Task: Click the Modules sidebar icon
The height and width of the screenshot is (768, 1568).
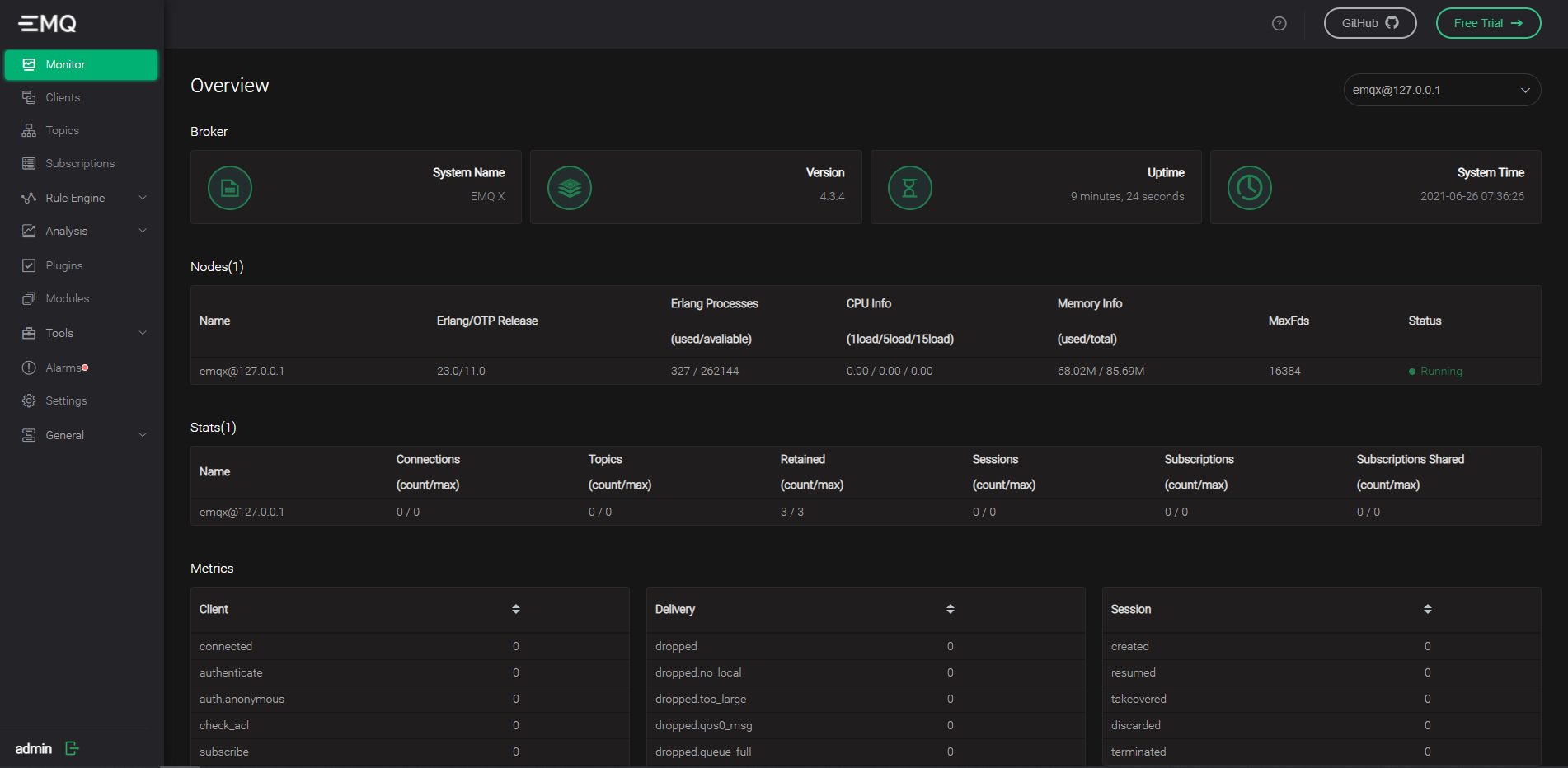Action: (x=29, y=298)
